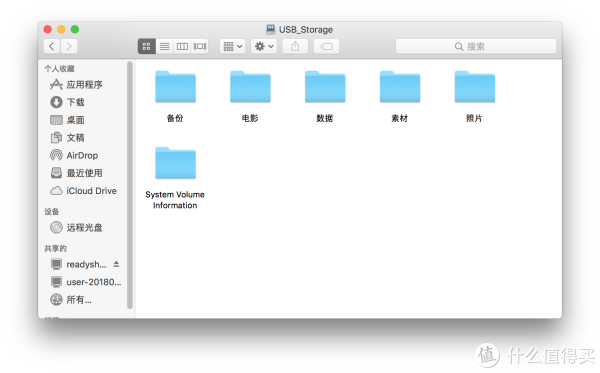Click the Share toolbar button
This screenshot has height=373, width=600.
click(x=295, y=46)
